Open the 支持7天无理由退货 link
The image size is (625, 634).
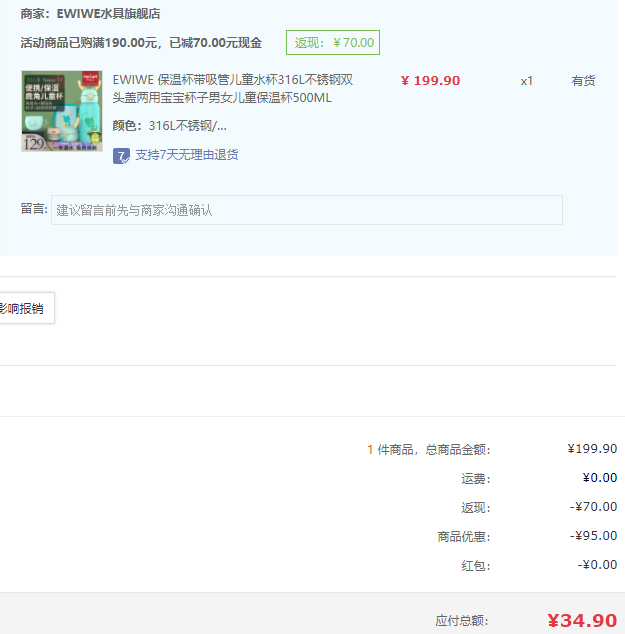(x=187, y=155)
